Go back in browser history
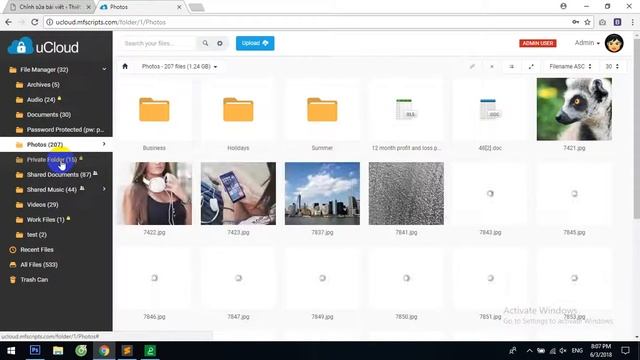640x360 pixels. (9, 22)
